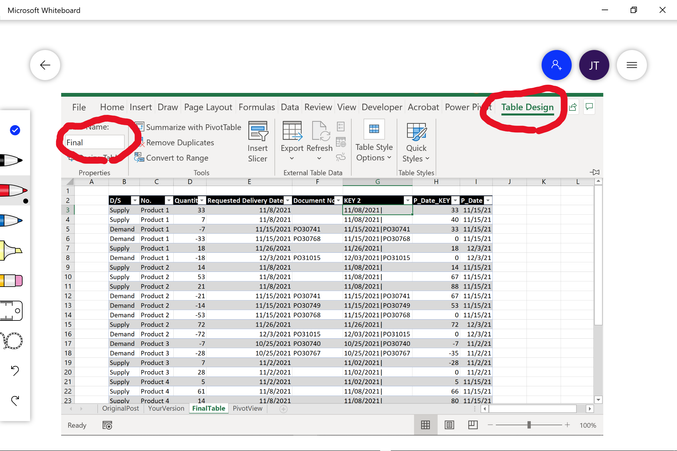The height and width of the screenshot is (451, 677).
Task: Add a new sheet with the plus icon
Action: click(283, 409)
